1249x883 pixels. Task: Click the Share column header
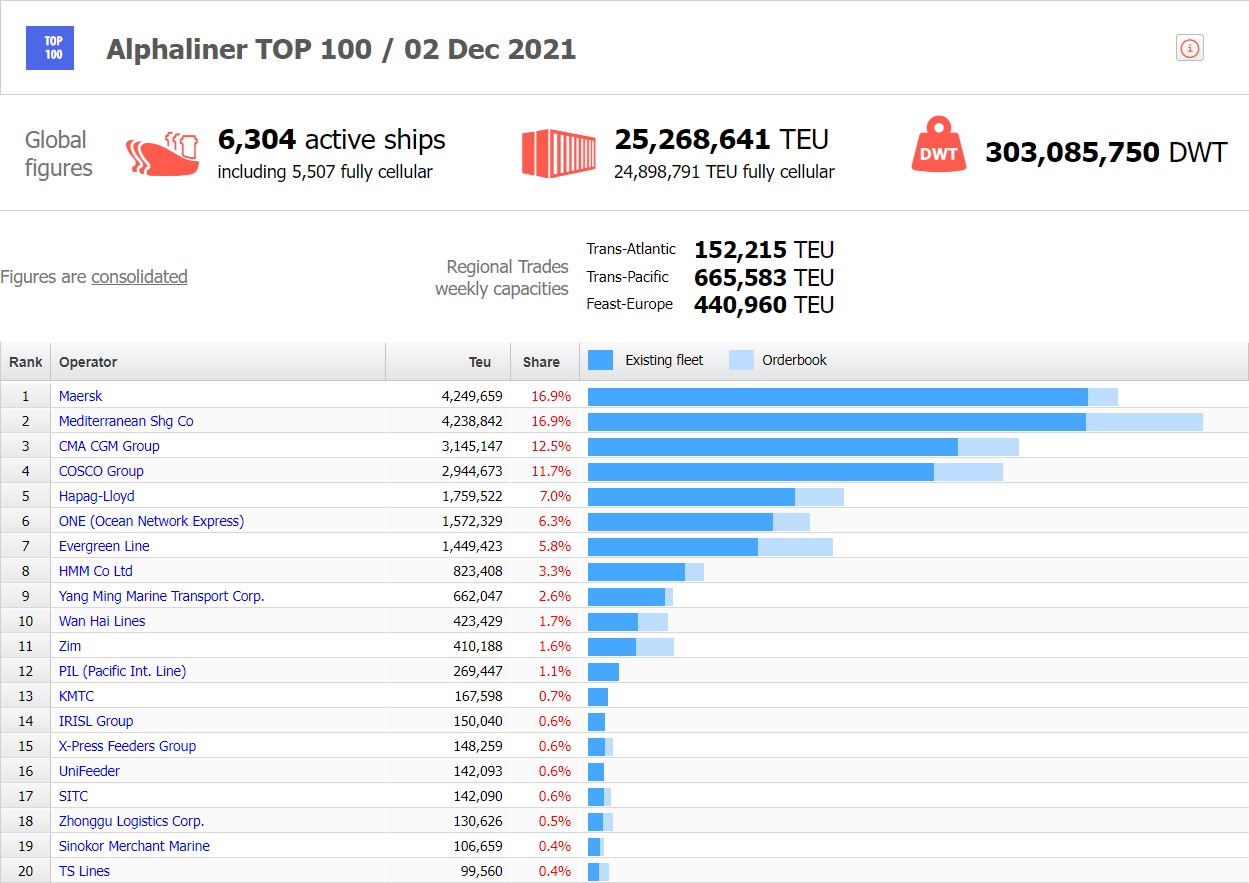pyautogui.click(x=541, y=362)
